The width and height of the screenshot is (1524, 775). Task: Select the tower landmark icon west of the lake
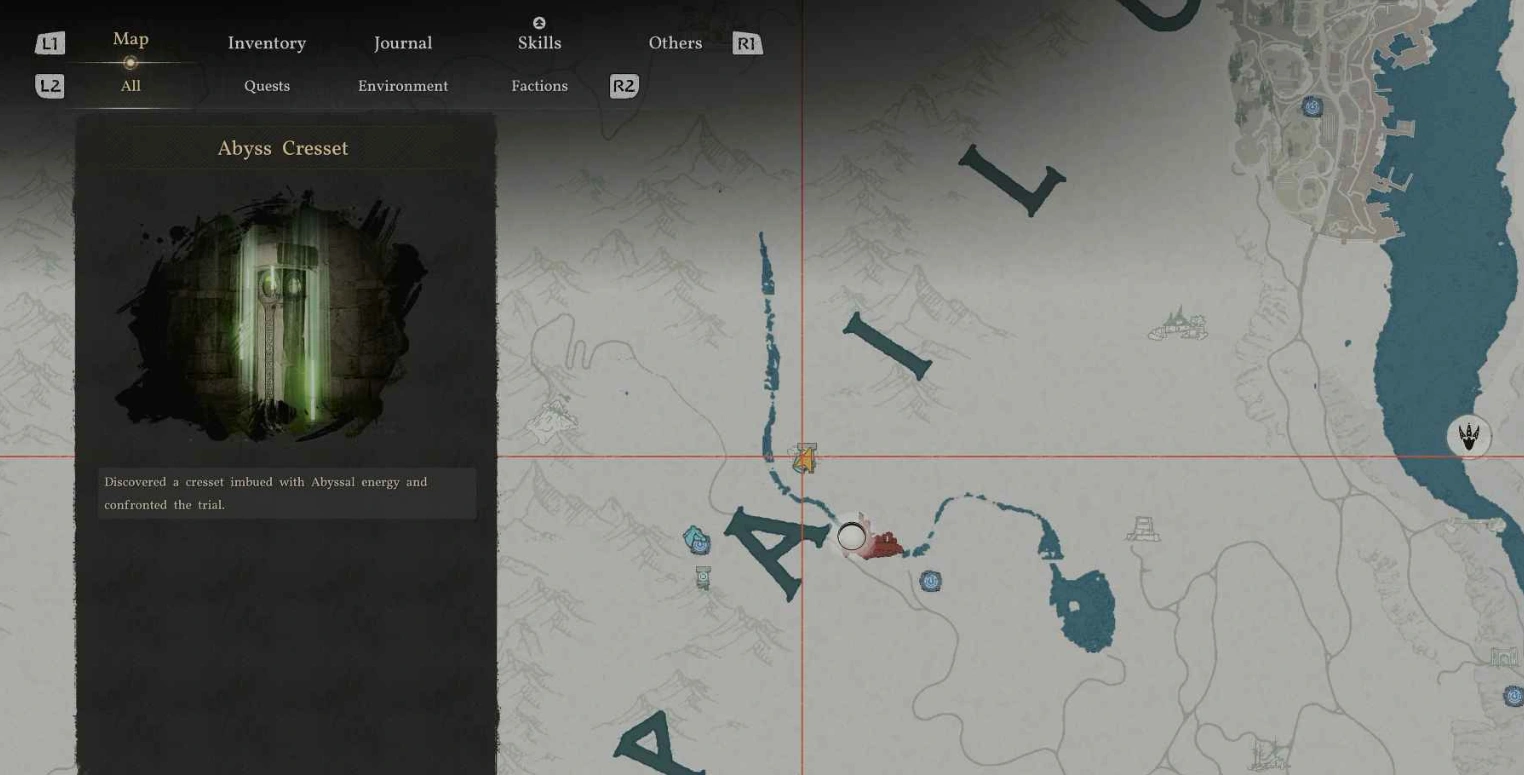tap(1142, 529)
